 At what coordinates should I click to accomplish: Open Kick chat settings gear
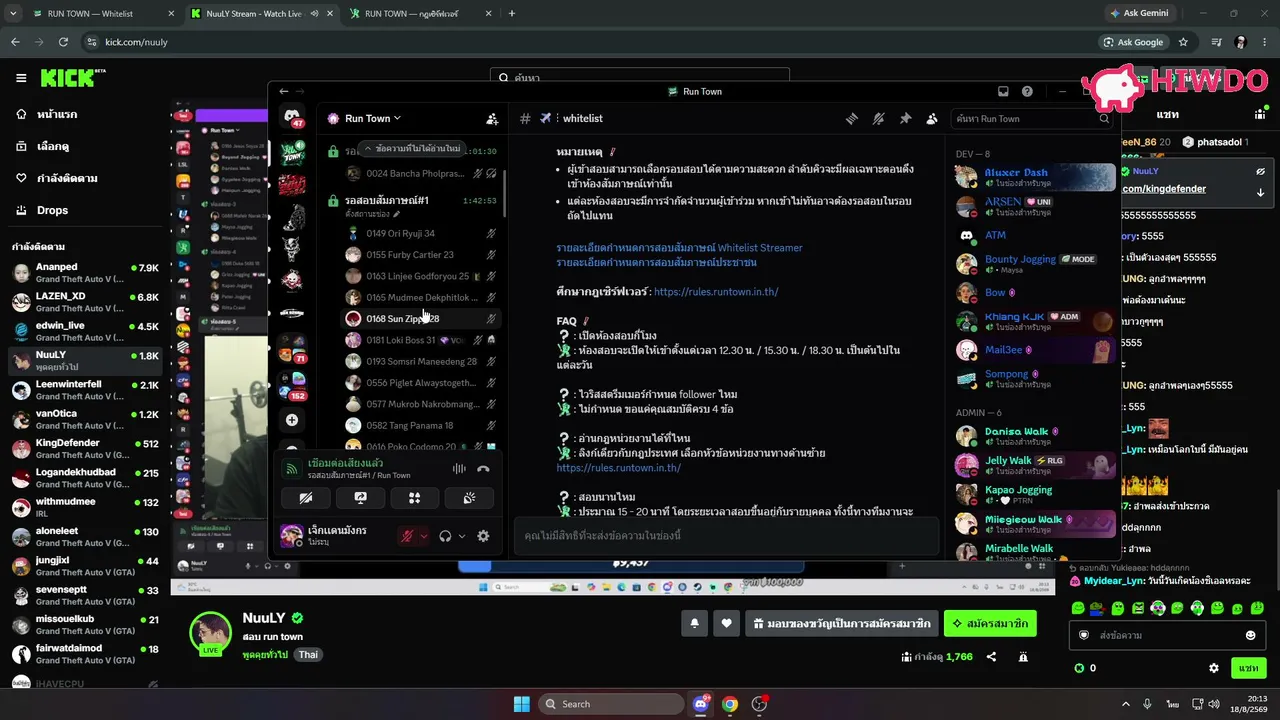(x=1214, y=668)
